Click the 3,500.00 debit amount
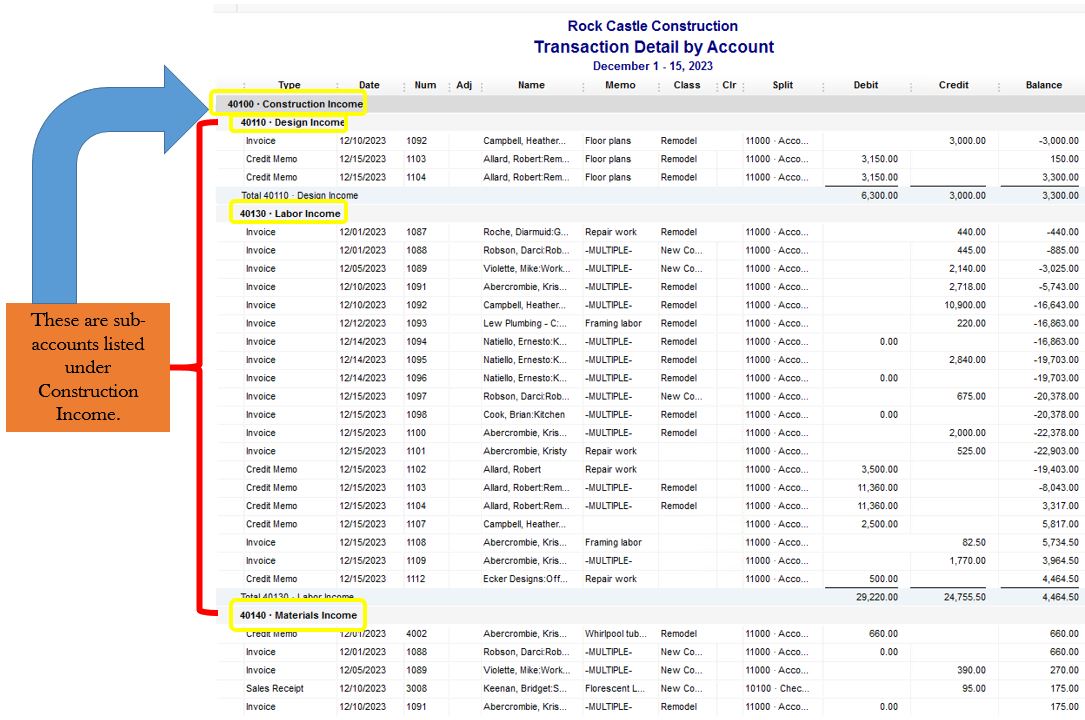Screen dimensions: 1085x720 pyautogui.click(x=879, y=470)
